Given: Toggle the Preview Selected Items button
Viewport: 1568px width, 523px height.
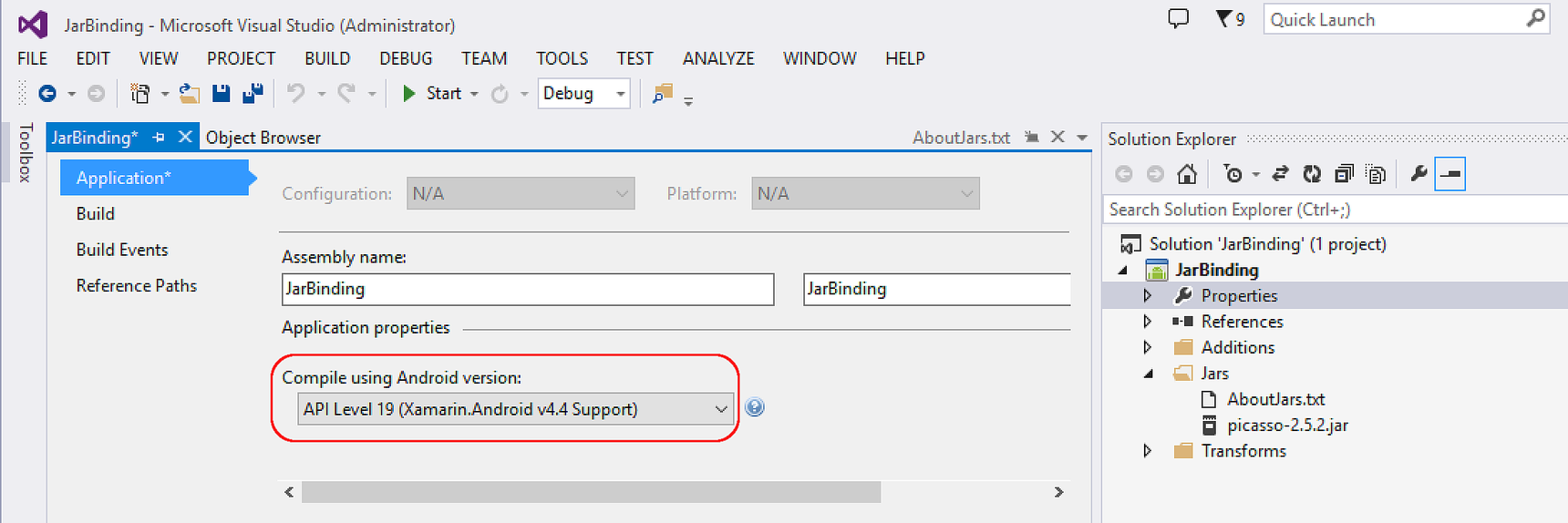Looking at the screenshot, I should click(1450, 174).
